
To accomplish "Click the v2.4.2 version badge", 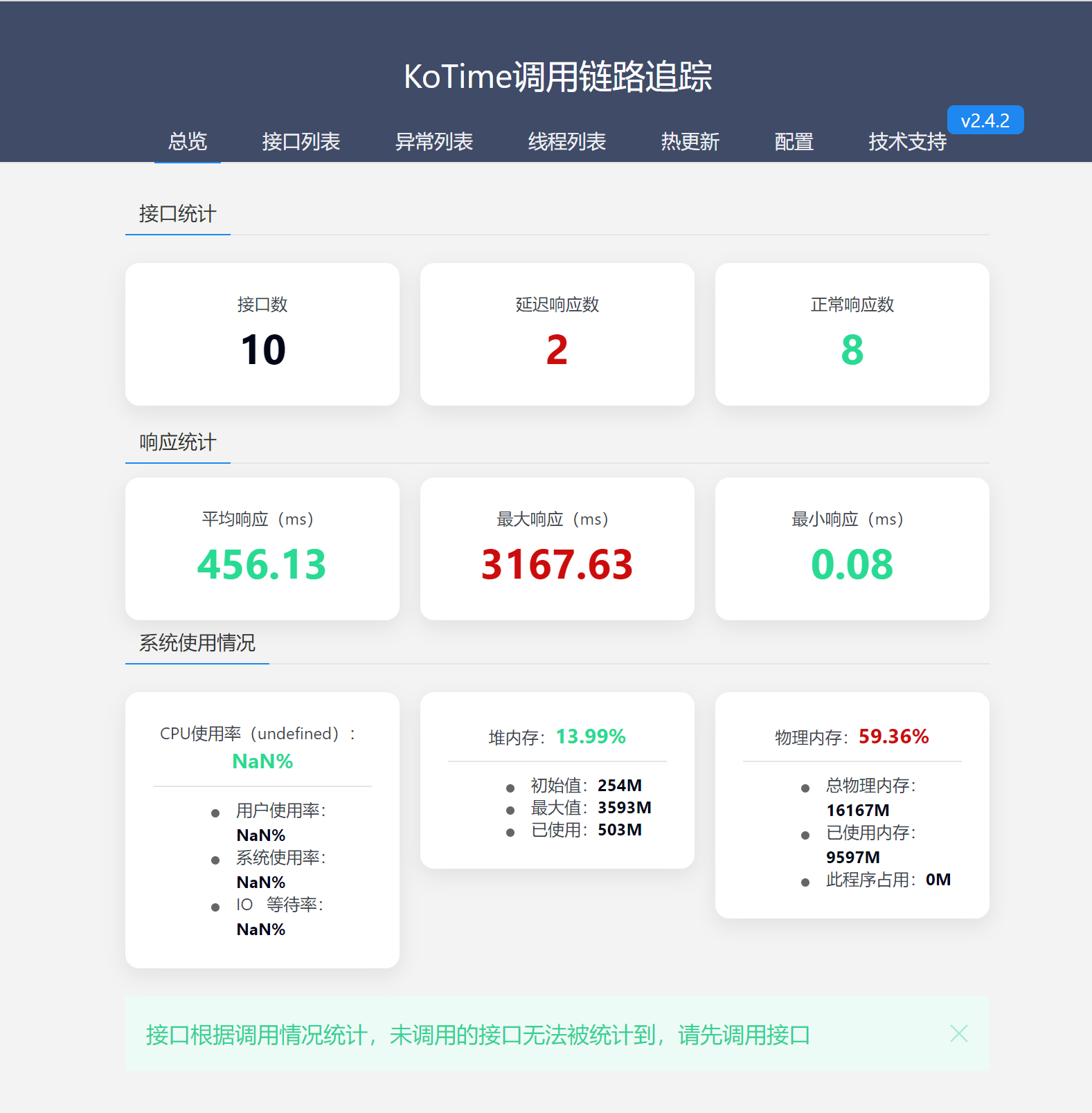I will (985, 120).
